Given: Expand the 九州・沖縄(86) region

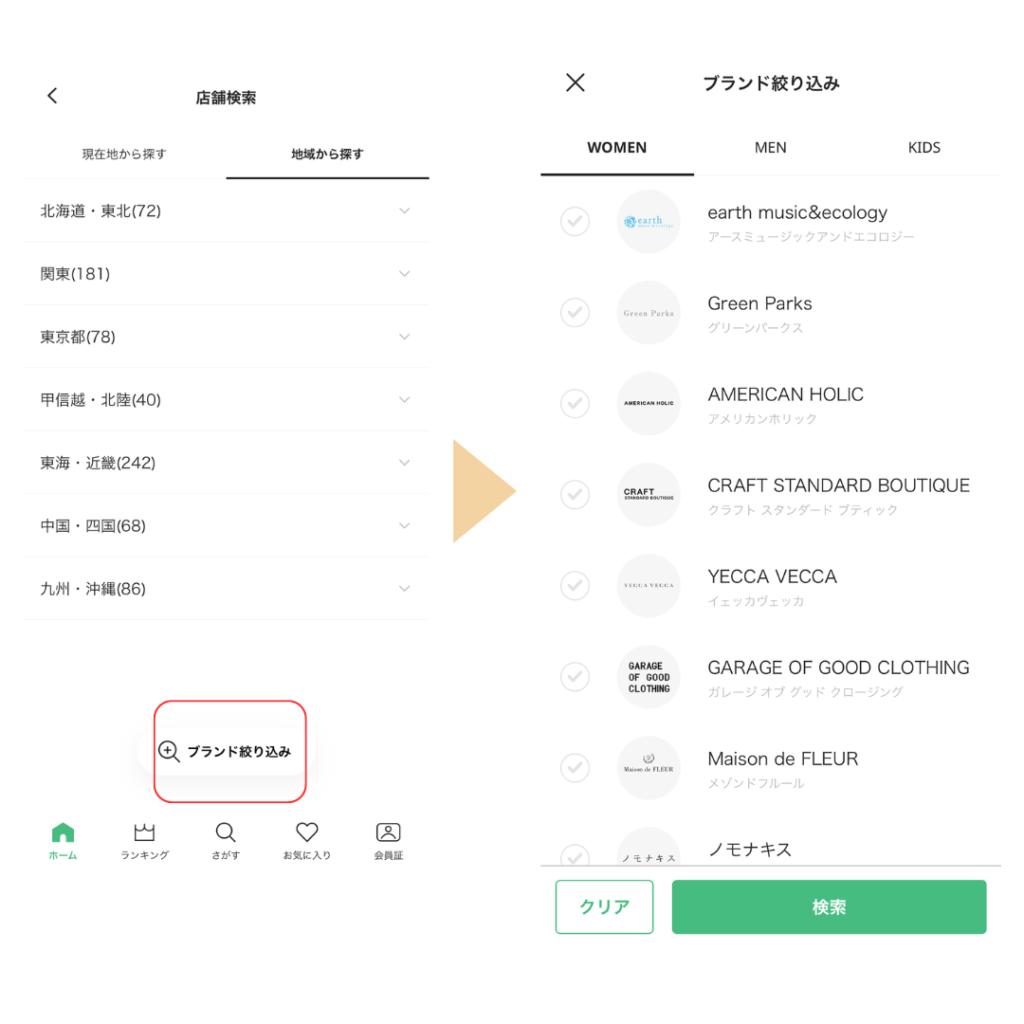Looking at the screenshot, I should (226, 589).
